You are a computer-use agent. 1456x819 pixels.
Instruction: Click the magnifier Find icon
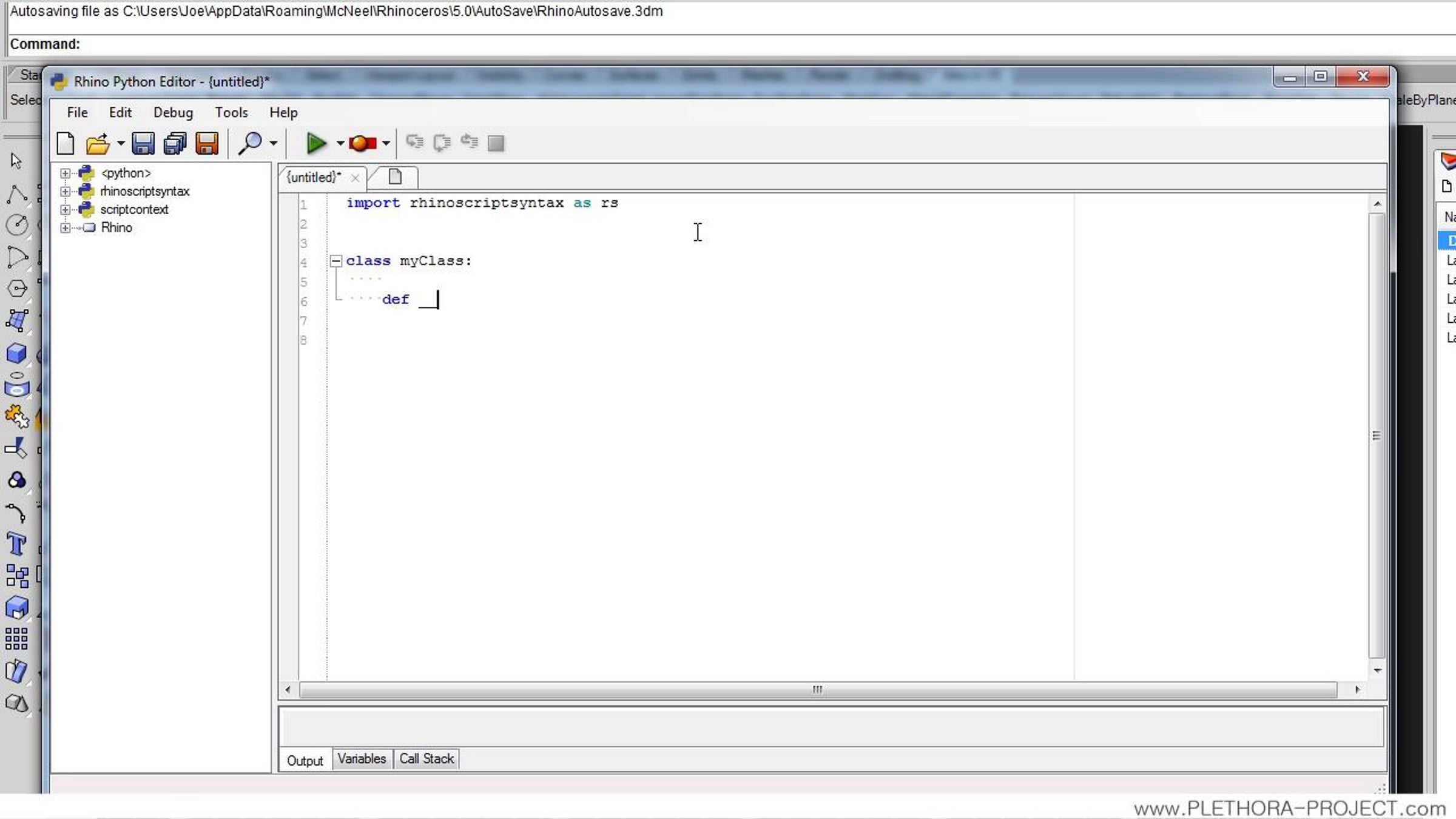pos(249,143)
